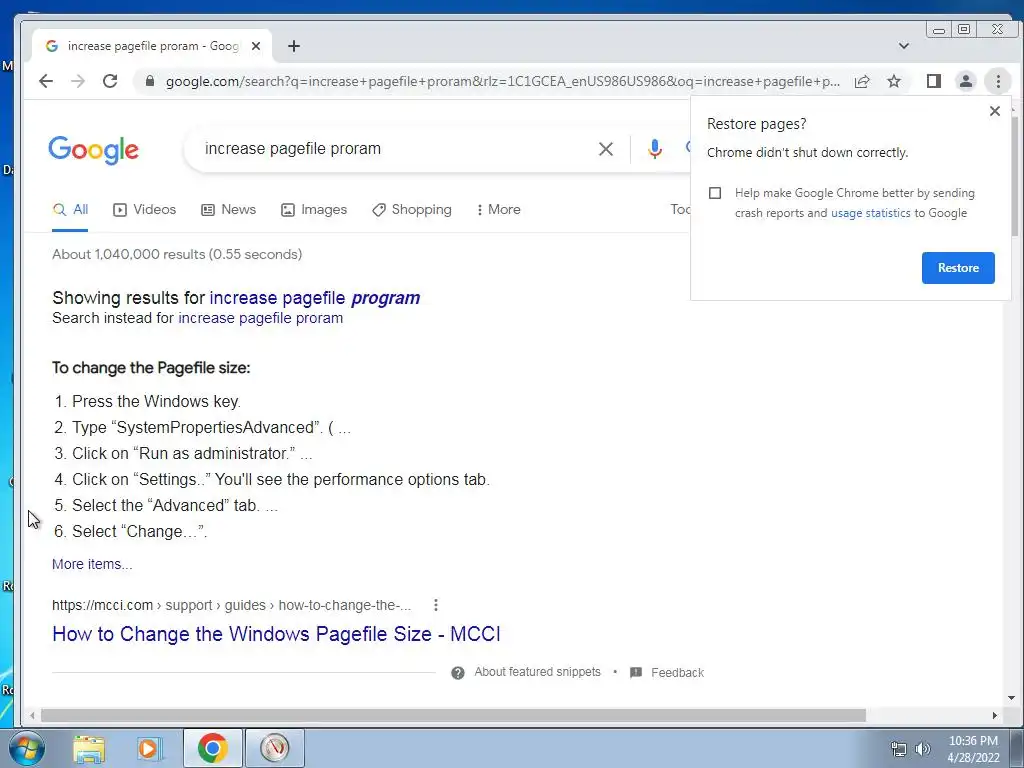The image size is (1024, 768).
Task: Close the 'increase pagefile proram' tab
Action: [x=256, y=46]
